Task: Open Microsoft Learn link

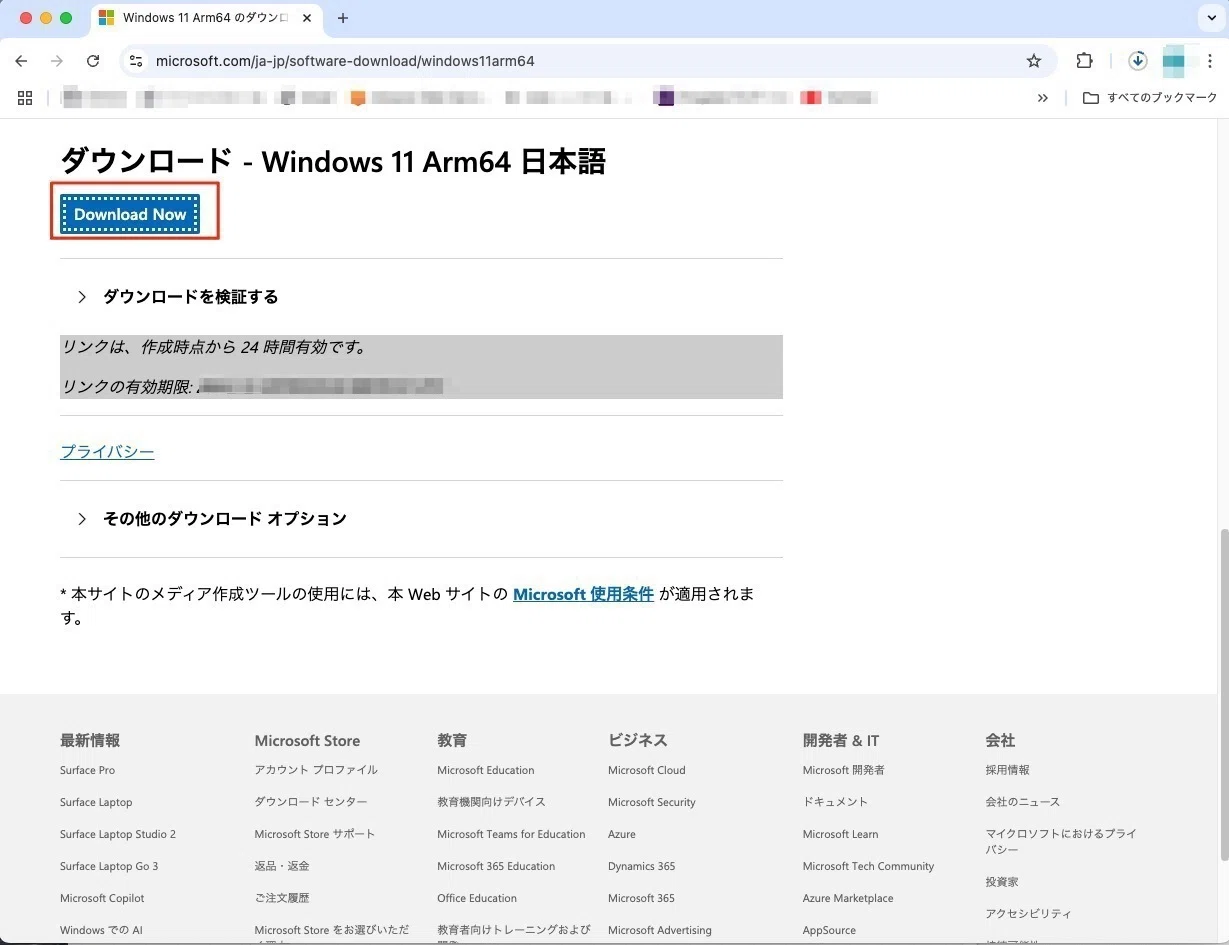Action: pos(841,834)
